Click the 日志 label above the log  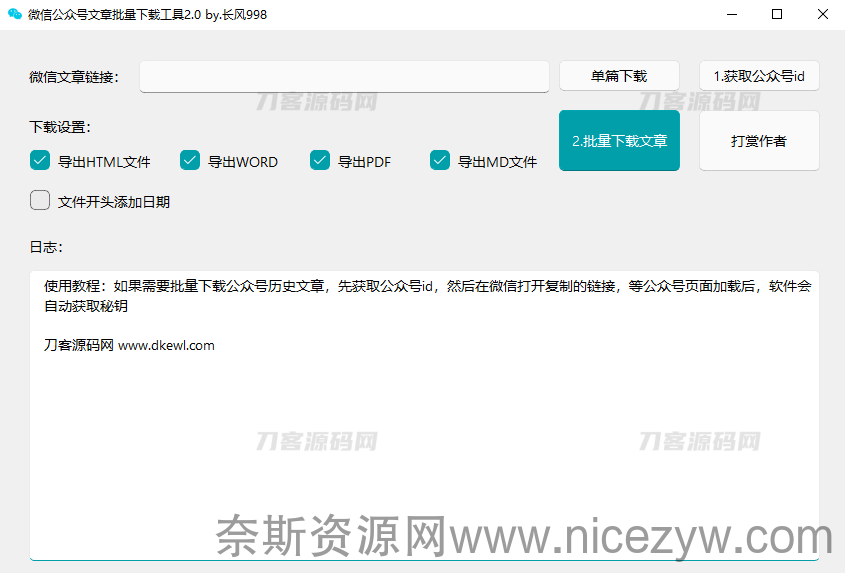46,247
